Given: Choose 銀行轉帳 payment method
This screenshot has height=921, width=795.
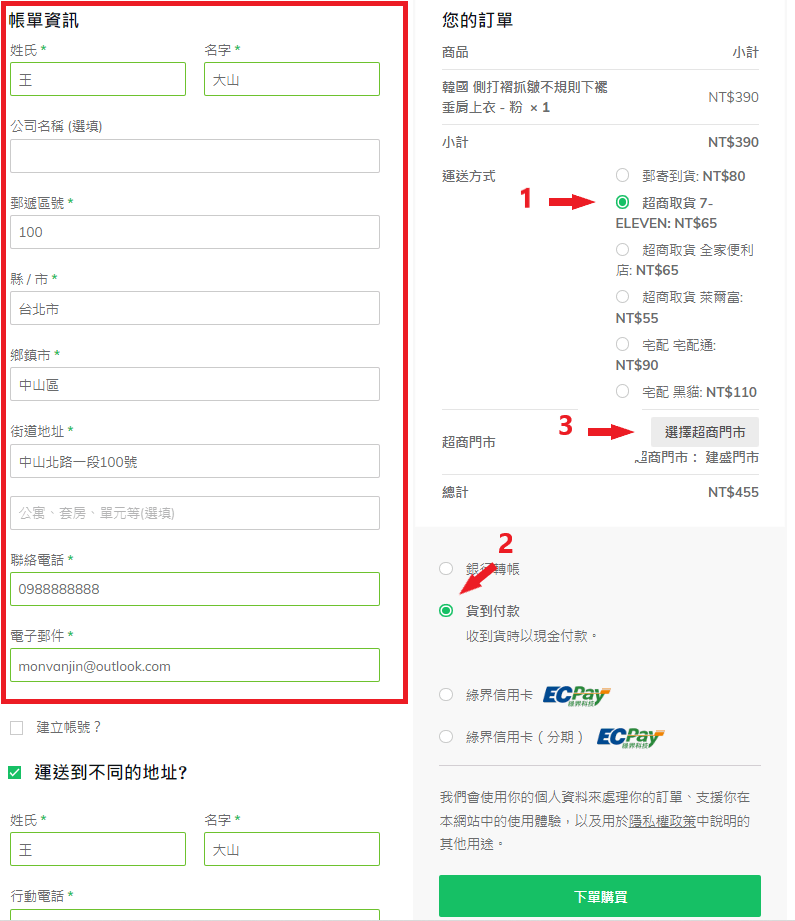Looking at the screenshot, I should coord(446,569).
